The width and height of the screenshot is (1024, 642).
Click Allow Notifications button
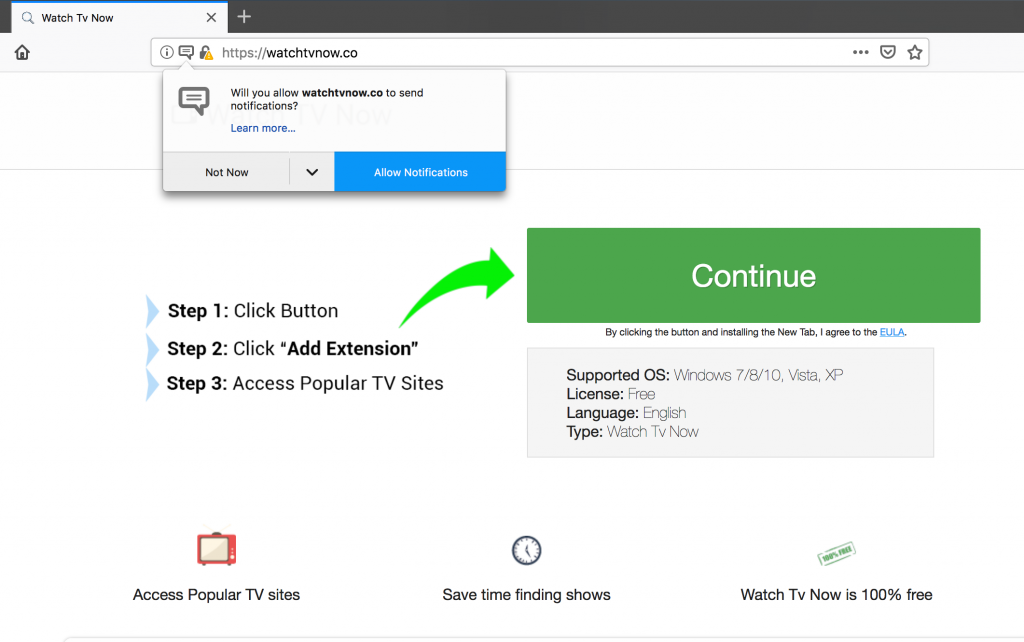[421, 172]
